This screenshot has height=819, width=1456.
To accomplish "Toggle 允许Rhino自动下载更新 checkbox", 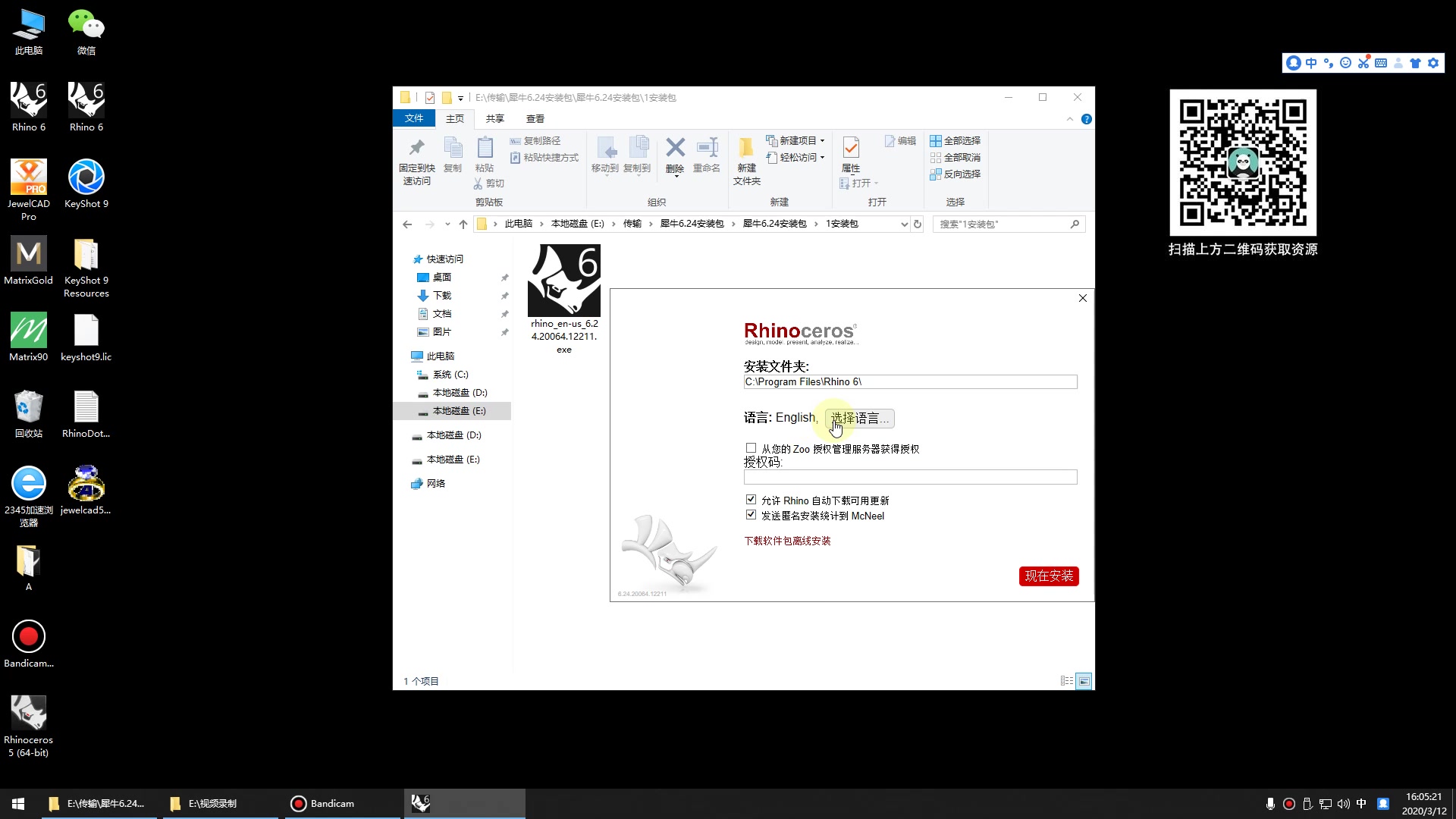I will (x=751, y=499).
